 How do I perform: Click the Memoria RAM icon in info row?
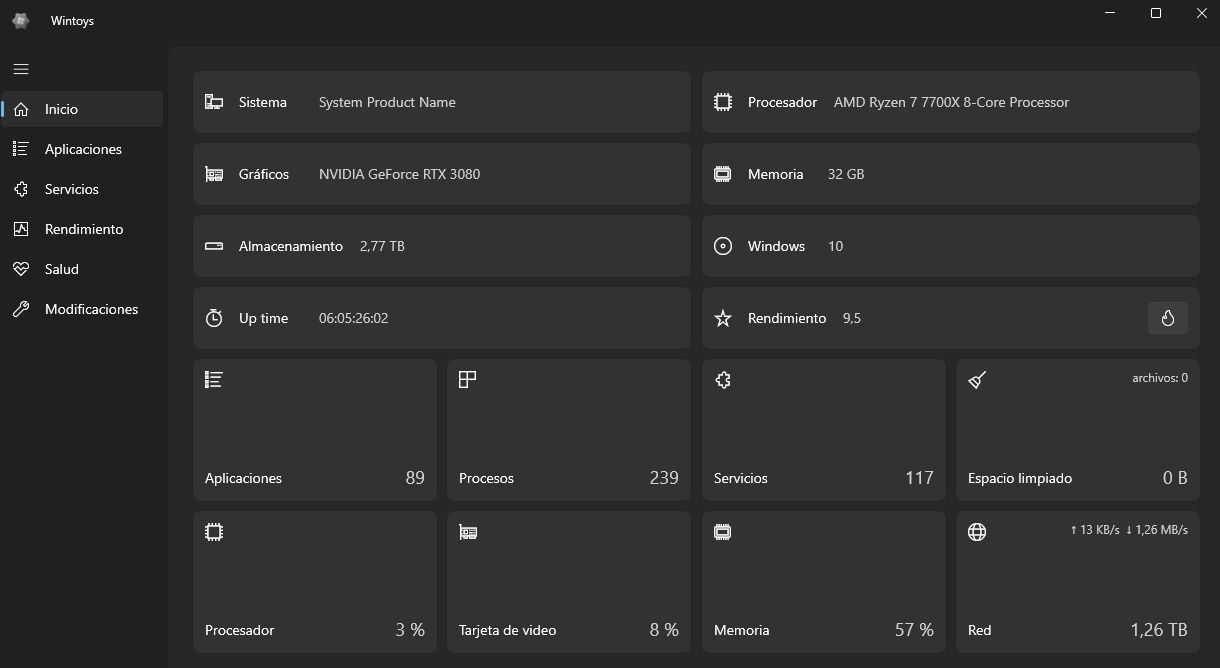click(x=723, y=174)
